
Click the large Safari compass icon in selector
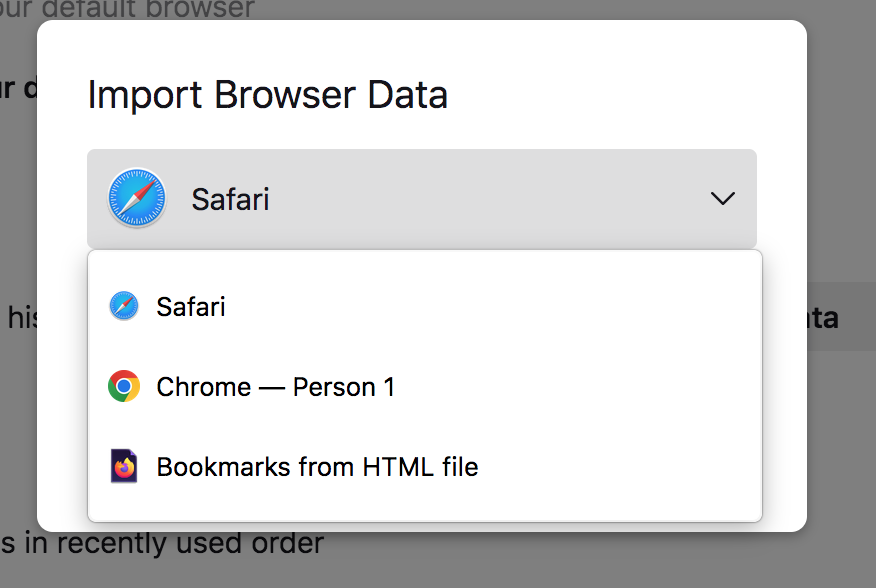click(136, 198)
